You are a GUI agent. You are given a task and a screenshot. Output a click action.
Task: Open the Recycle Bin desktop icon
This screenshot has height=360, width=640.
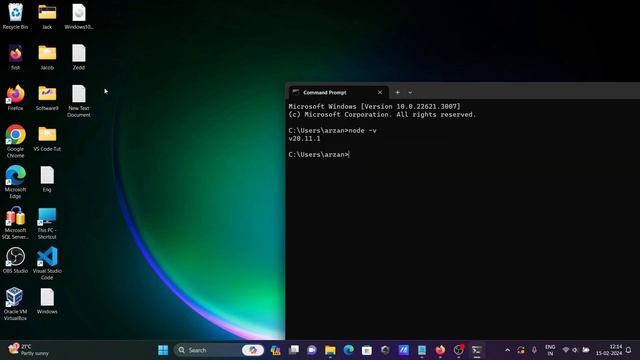[x=16, y=16]
